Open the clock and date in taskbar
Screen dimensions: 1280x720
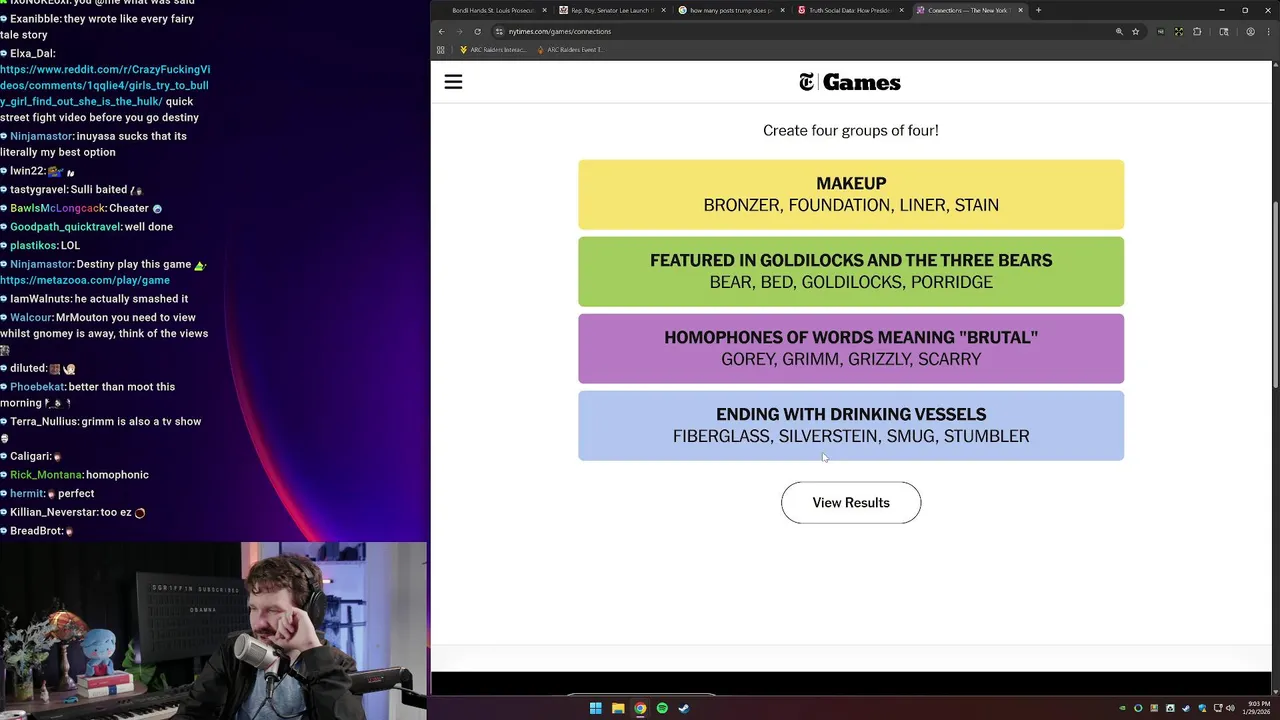click(1258, 708)
